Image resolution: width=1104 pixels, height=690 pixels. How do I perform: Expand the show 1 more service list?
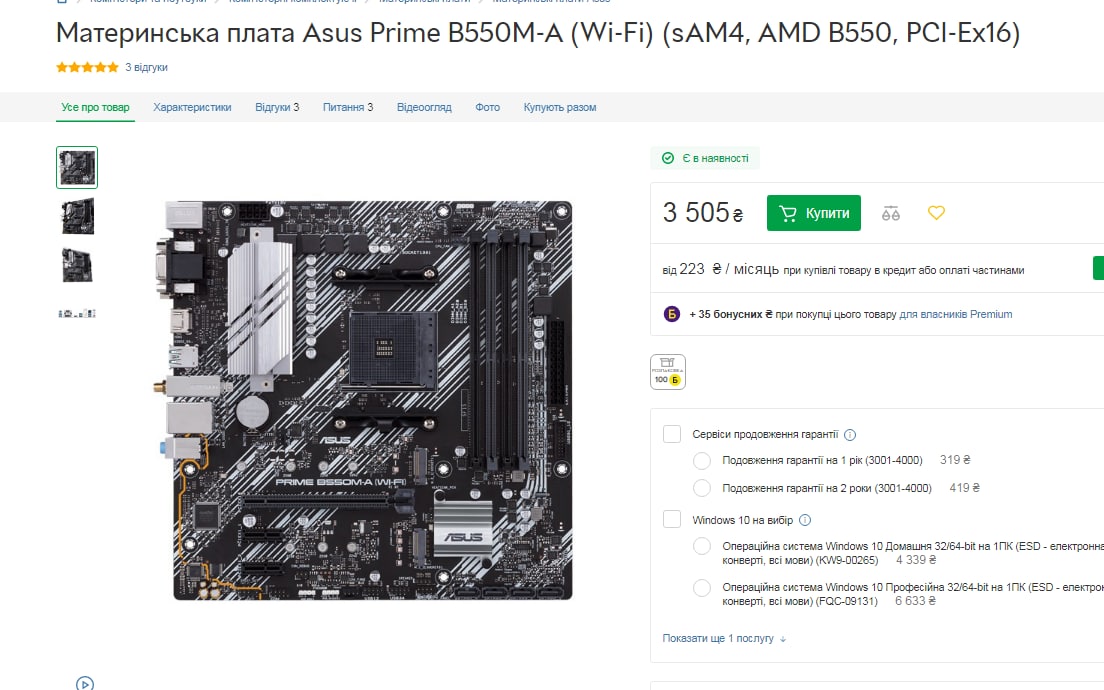tap(724, 639)
